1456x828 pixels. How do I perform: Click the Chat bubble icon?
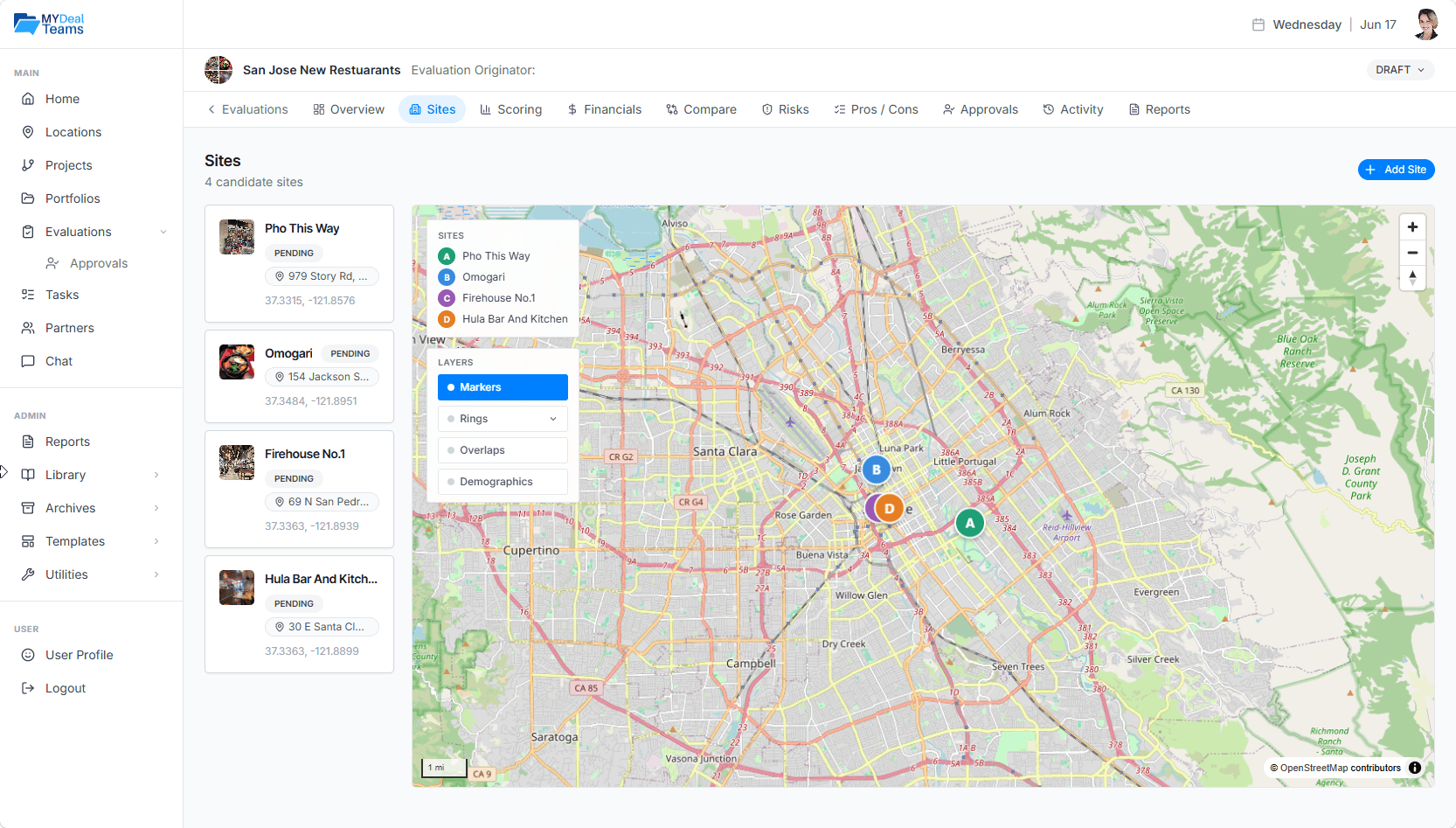pos(28,361)
